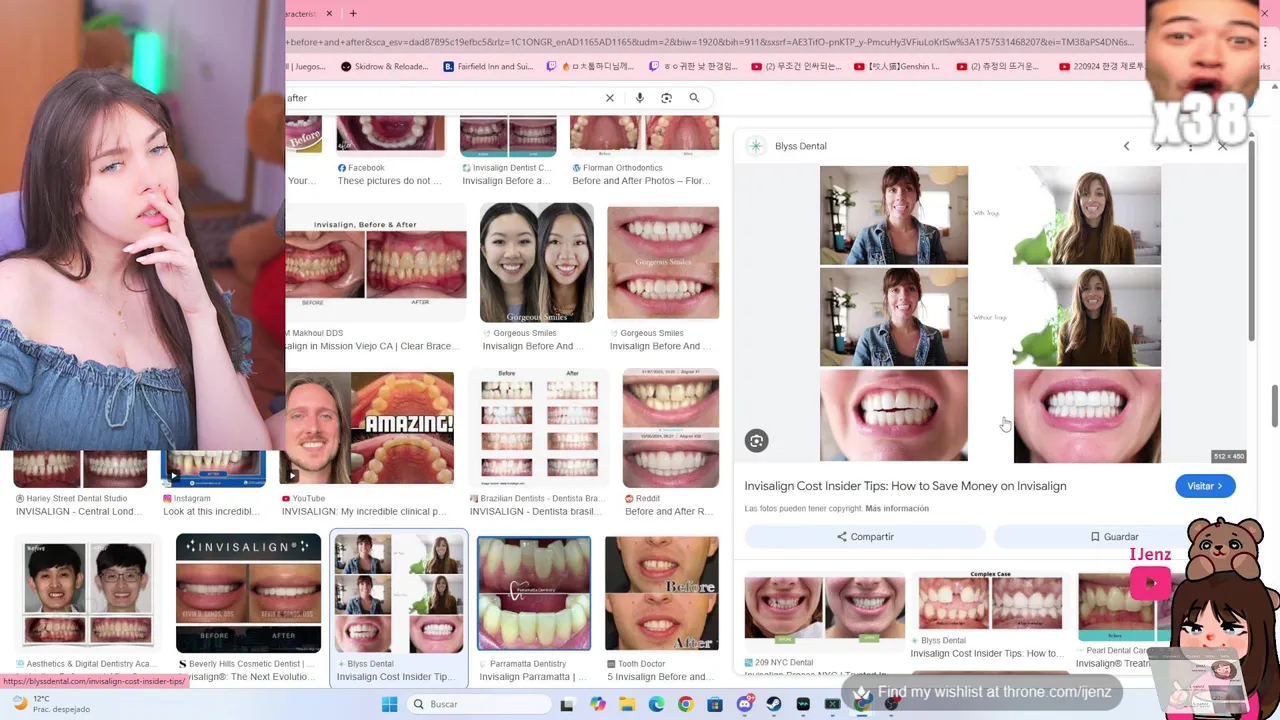Click the Visitar button
The image size is (1280, 720).
(1205, 486)
